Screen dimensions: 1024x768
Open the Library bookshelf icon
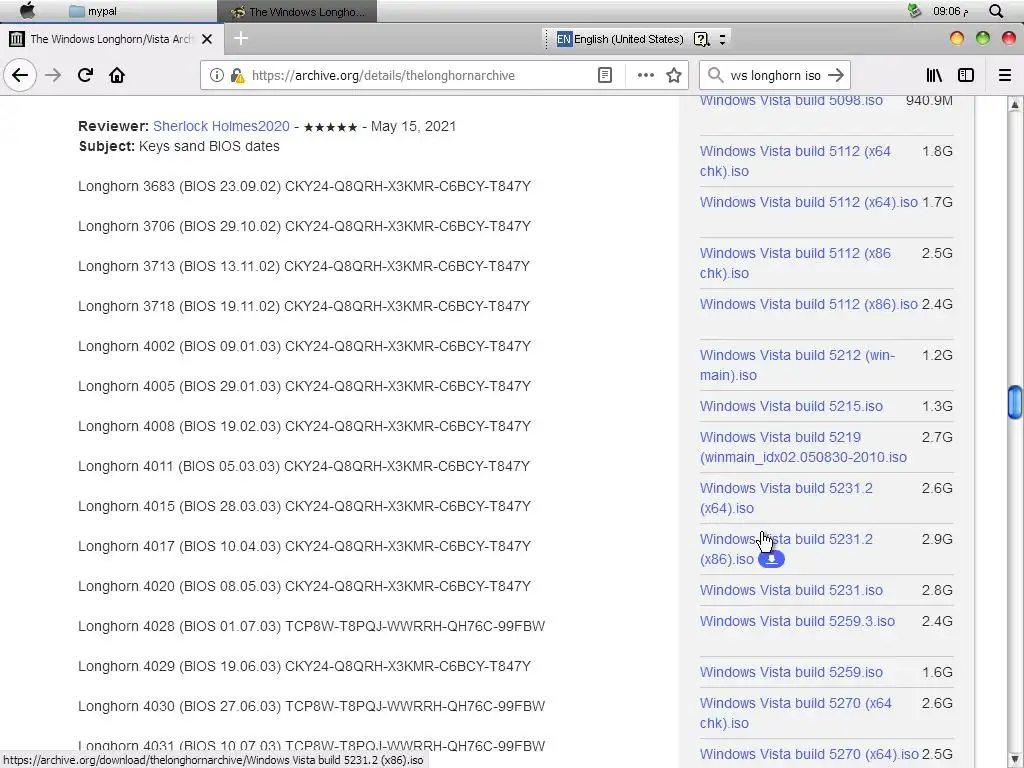pyautogui.click(x=934, y=75)
